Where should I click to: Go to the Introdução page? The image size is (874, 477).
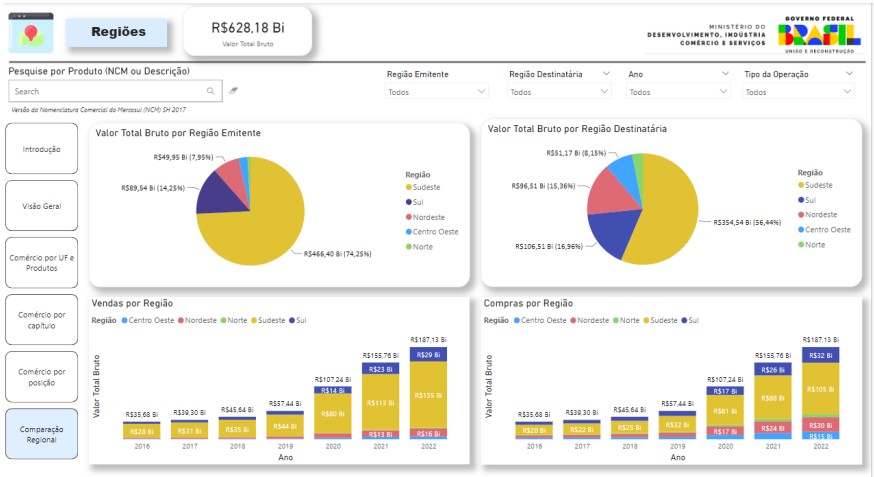click(41, 150)
